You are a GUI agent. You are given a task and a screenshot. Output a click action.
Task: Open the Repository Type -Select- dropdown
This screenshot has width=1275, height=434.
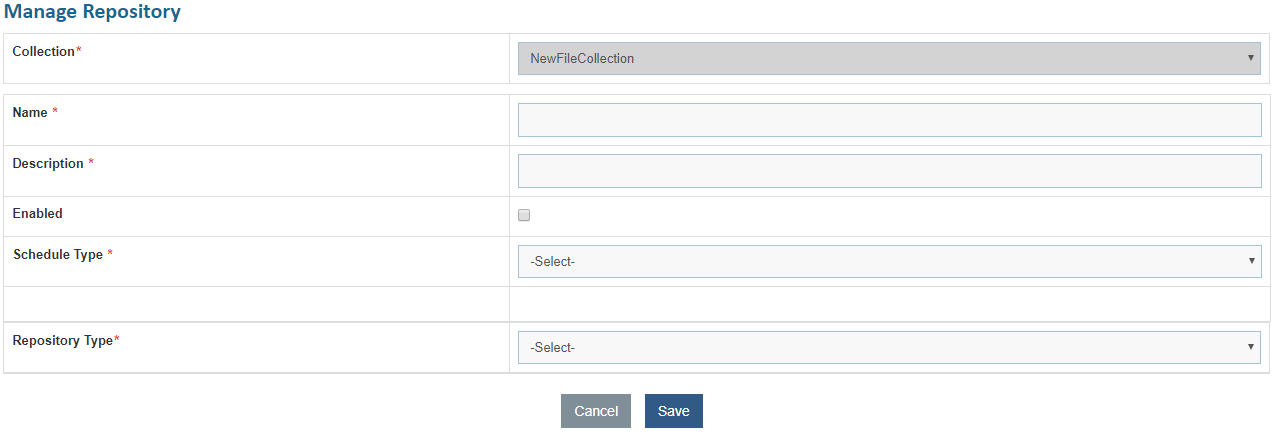pyautogui.click(x=889, y=348)
